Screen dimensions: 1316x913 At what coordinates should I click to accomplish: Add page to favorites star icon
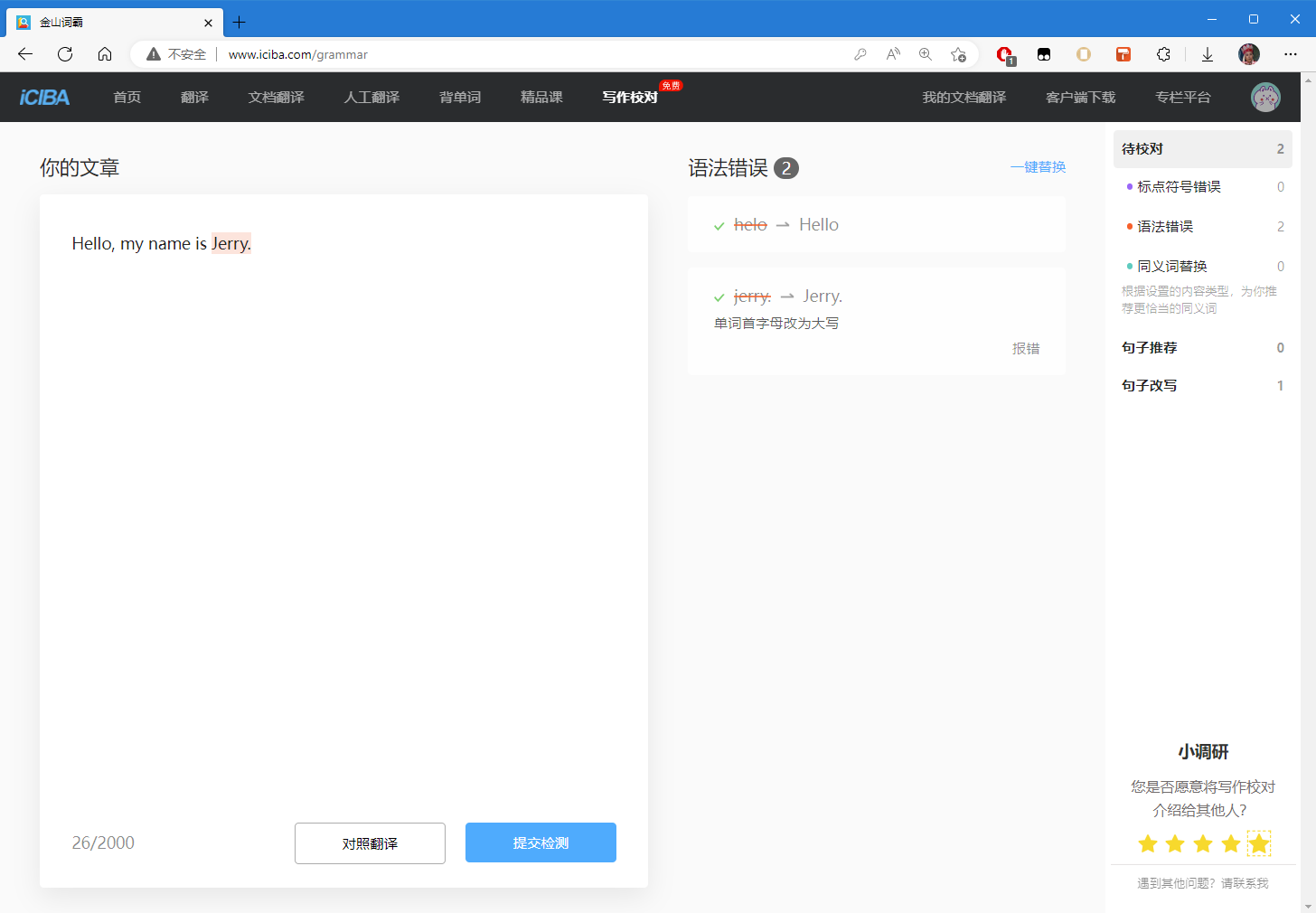[958, 54]
